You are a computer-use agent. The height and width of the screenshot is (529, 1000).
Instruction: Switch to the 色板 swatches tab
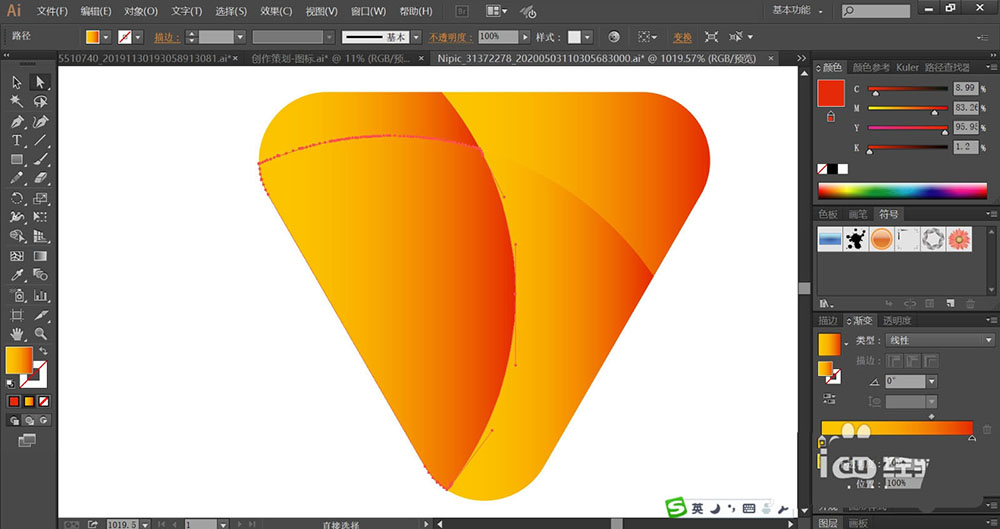point(828,214)
